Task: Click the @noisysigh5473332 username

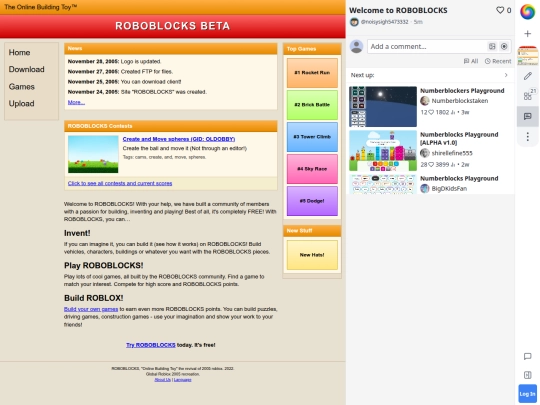Action: 384,22
